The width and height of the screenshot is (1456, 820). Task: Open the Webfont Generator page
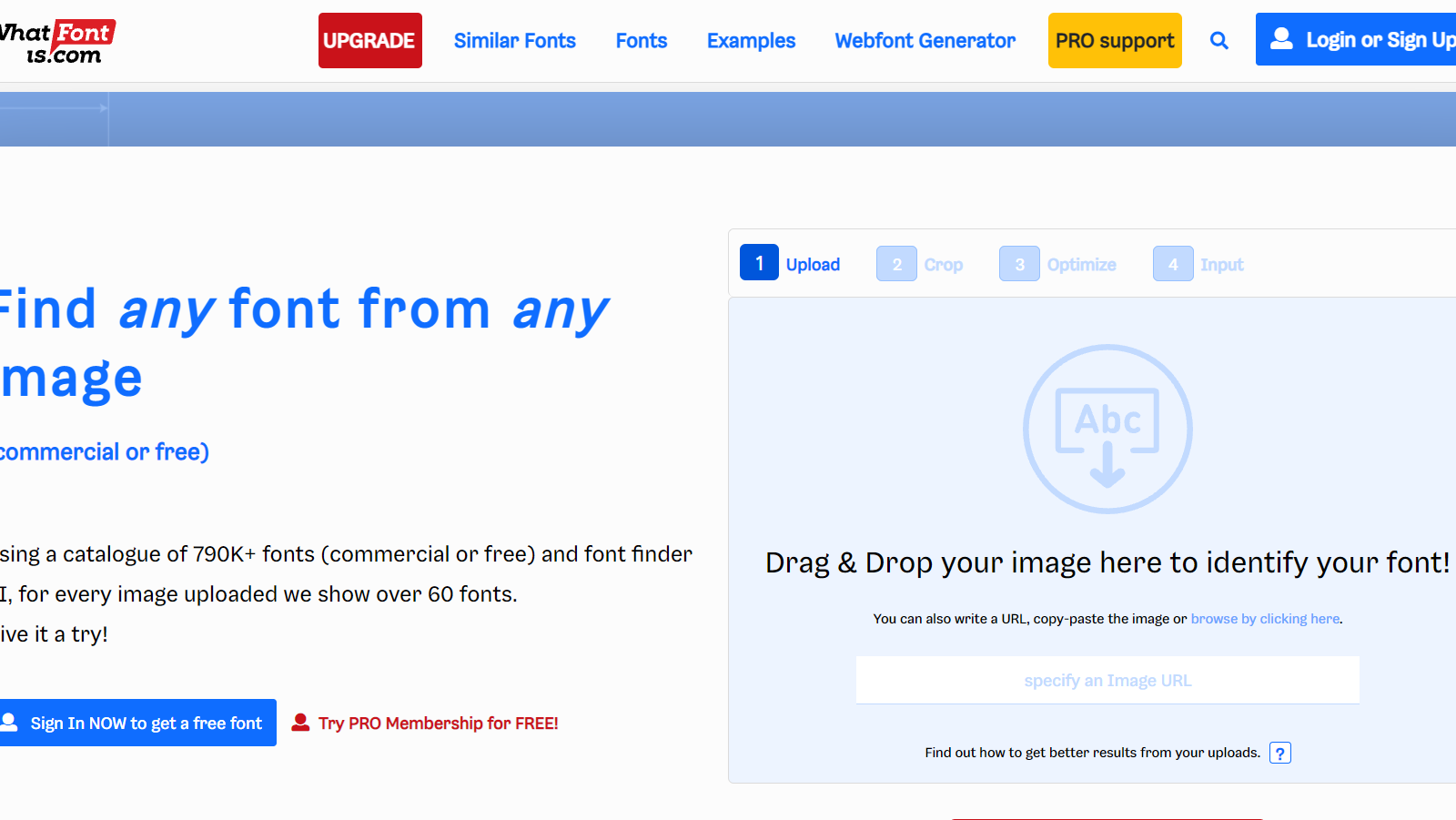coord(925,41)
